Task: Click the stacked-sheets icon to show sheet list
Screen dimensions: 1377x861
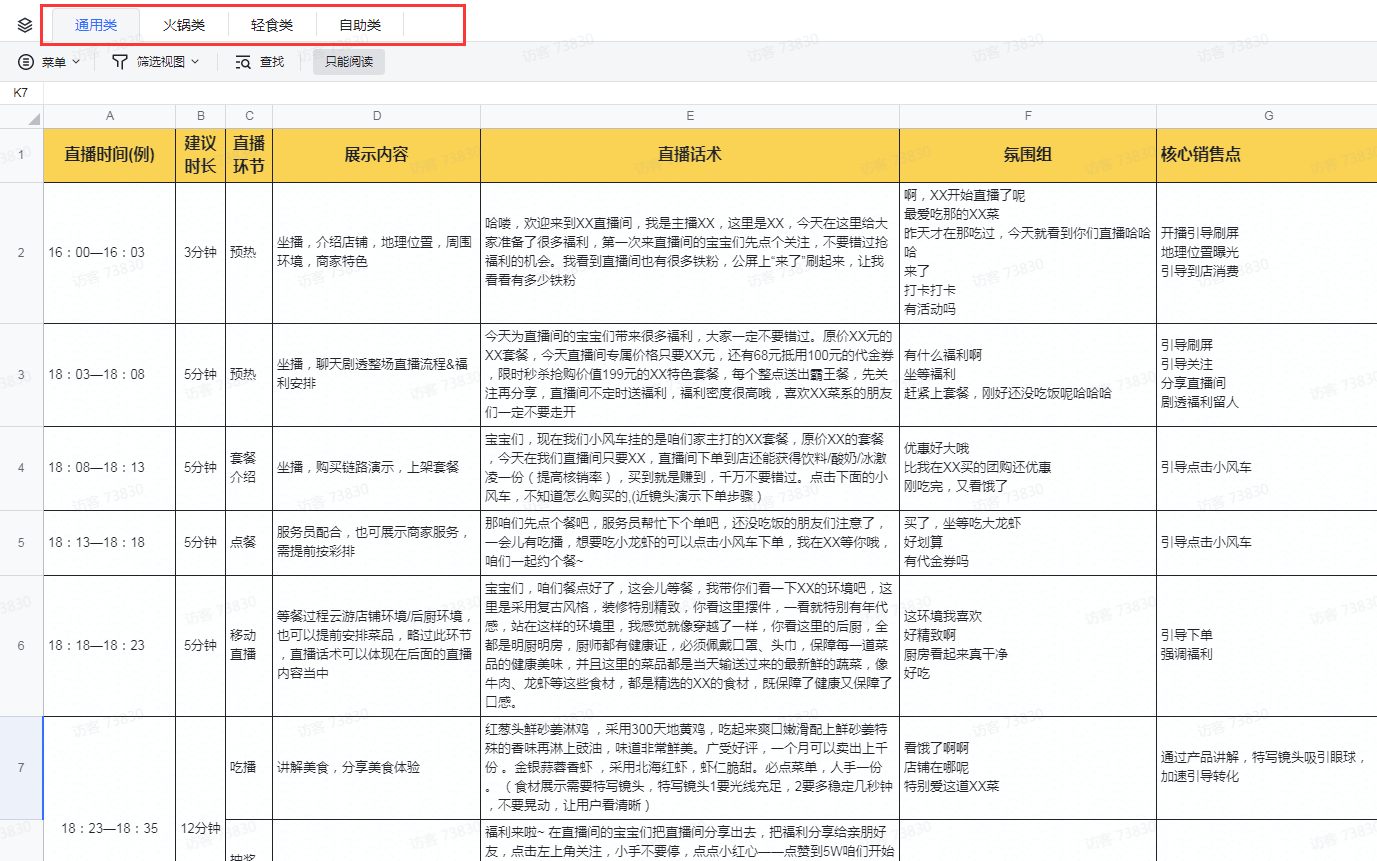Action: click(x=24, y=24)
